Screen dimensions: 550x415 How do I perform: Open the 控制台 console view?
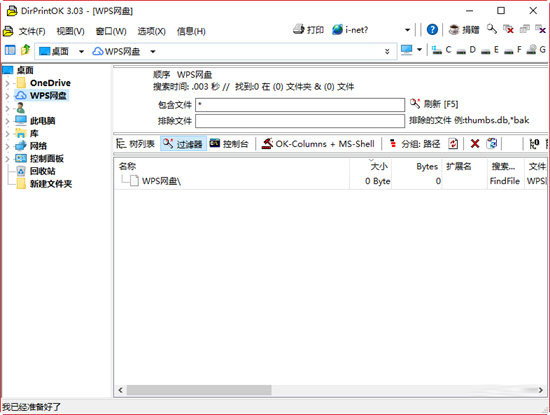(229, 144)
